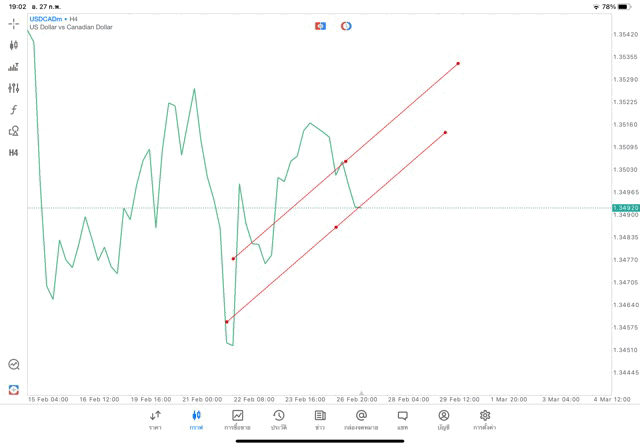
Task: Open the แชท (Chat) tab
Action: [402, 420]
